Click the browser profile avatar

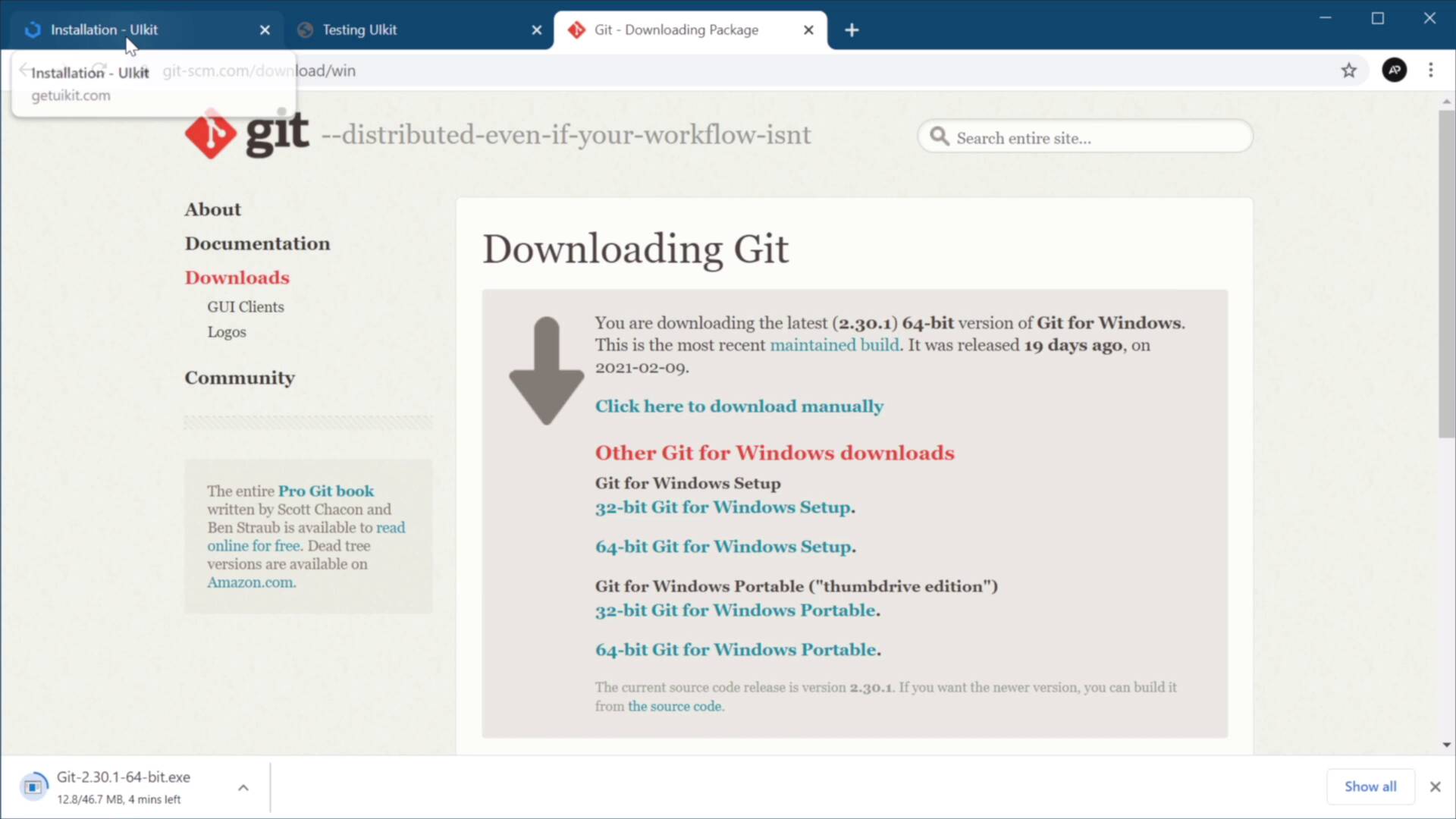pyautogui.click(x=1395, y=70)
